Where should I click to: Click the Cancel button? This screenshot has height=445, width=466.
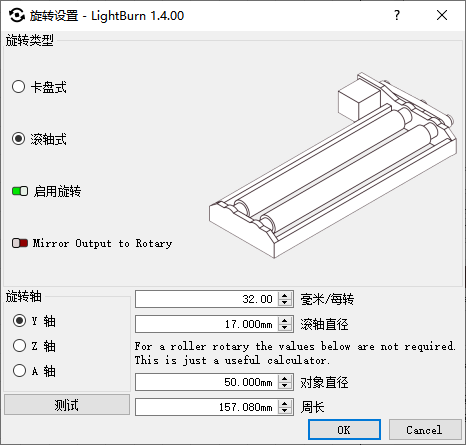[x=424, y=430]
